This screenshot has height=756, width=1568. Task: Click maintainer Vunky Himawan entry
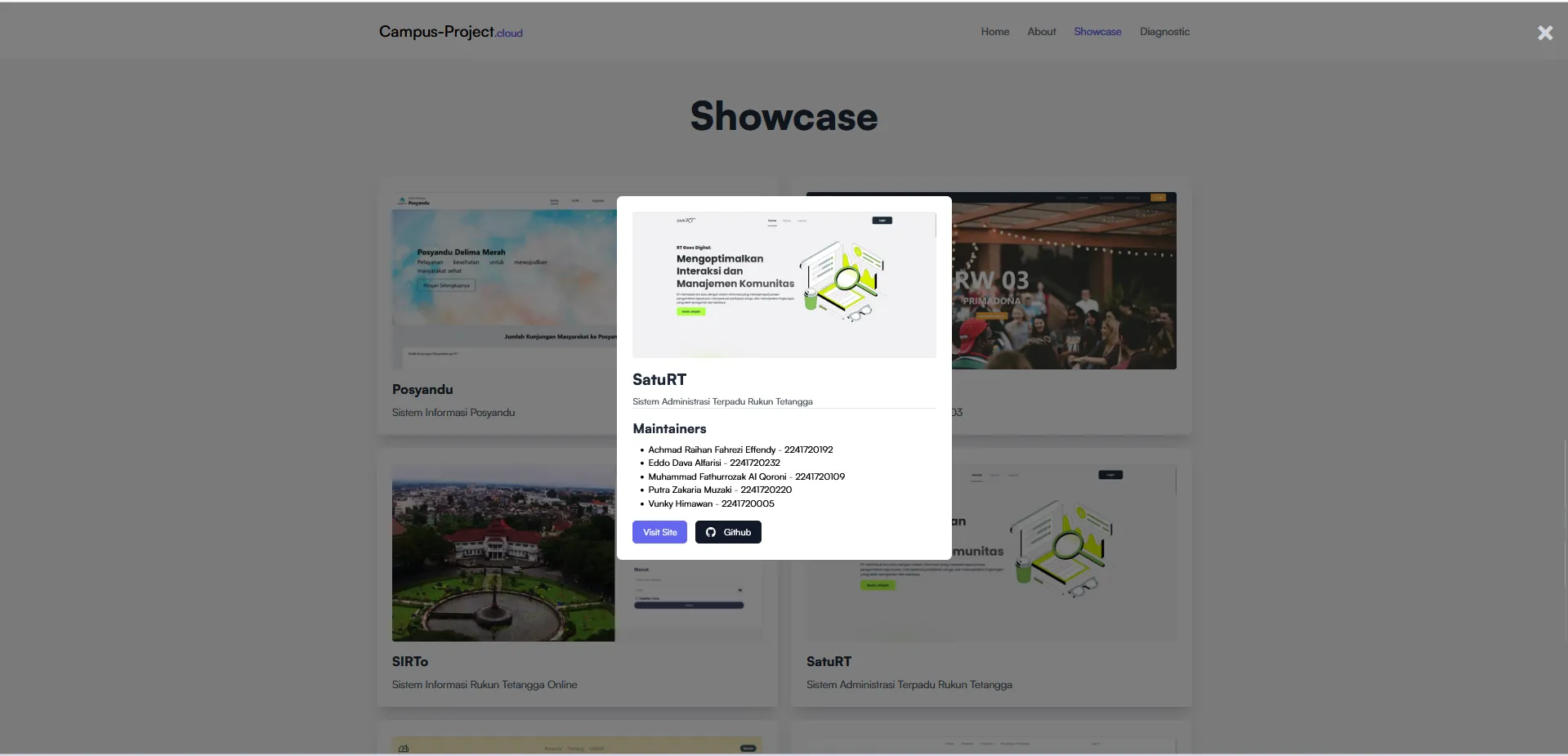click(710, 503)
